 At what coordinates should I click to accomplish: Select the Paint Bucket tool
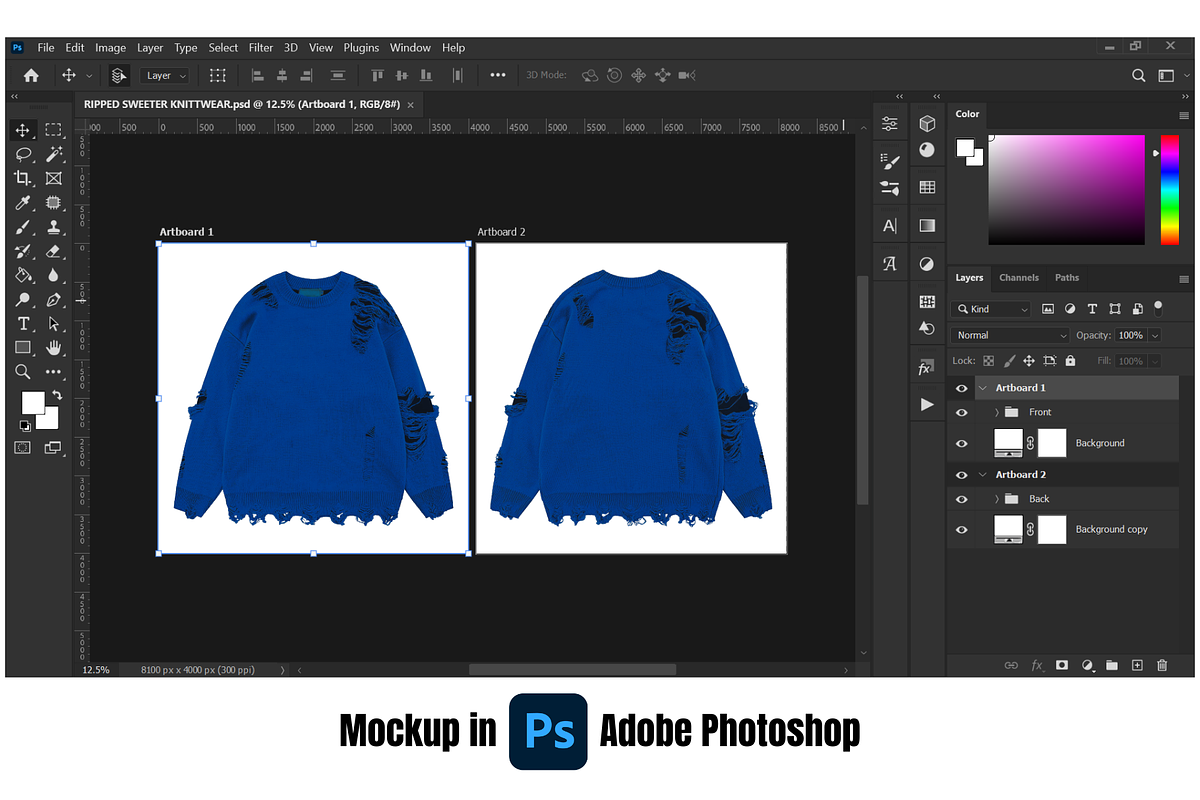tap(23, 275)
